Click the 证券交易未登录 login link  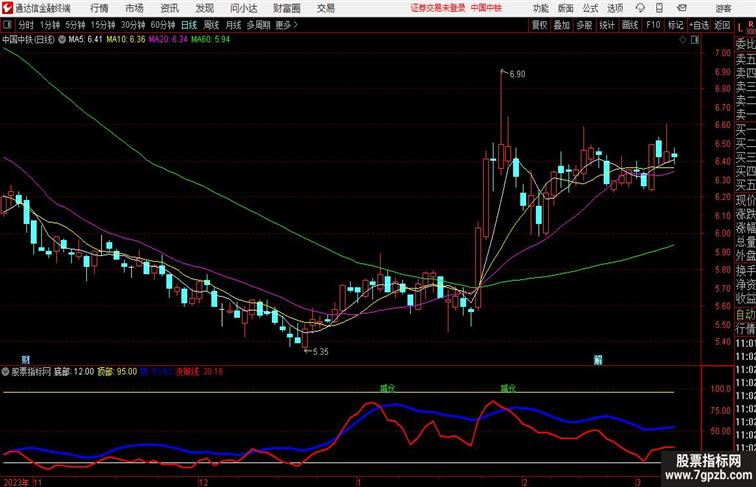[x=438, y=8]
